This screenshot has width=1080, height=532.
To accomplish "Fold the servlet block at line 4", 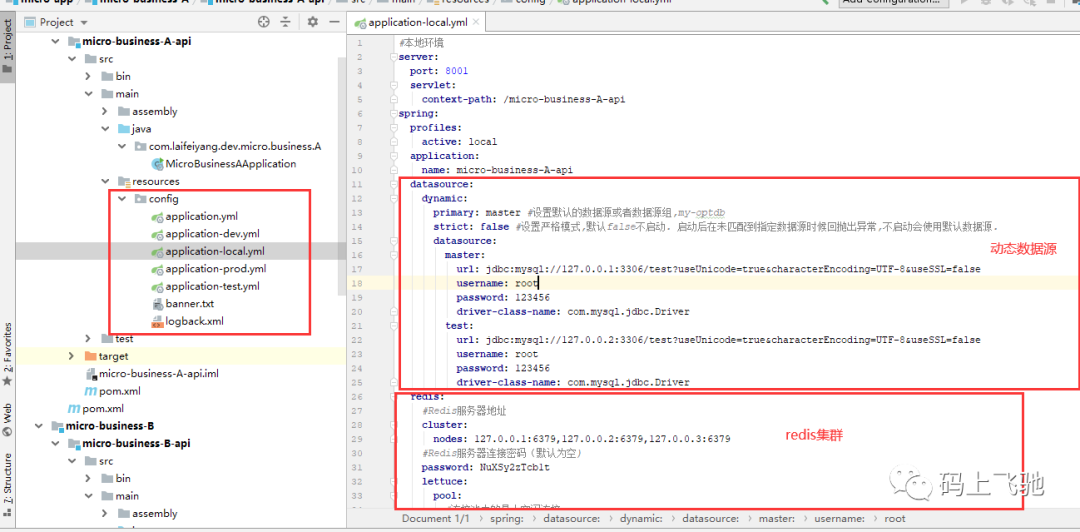I will click(x=393, y=85).
